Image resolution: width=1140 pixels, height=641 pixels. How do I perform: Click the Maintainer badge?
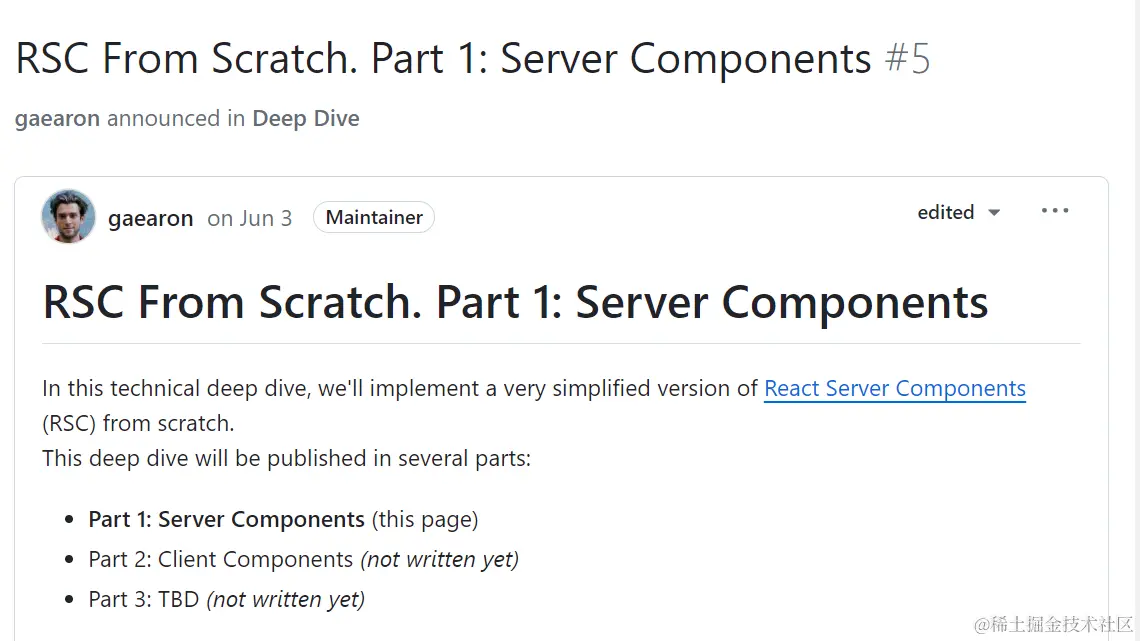[374, 217]
